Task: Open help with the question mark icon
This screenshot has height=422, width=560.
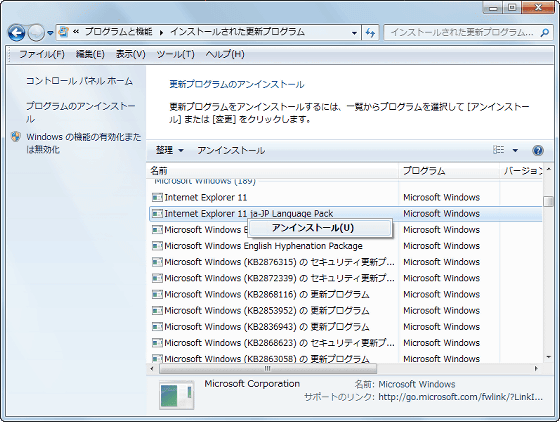Action: point(538,150)
